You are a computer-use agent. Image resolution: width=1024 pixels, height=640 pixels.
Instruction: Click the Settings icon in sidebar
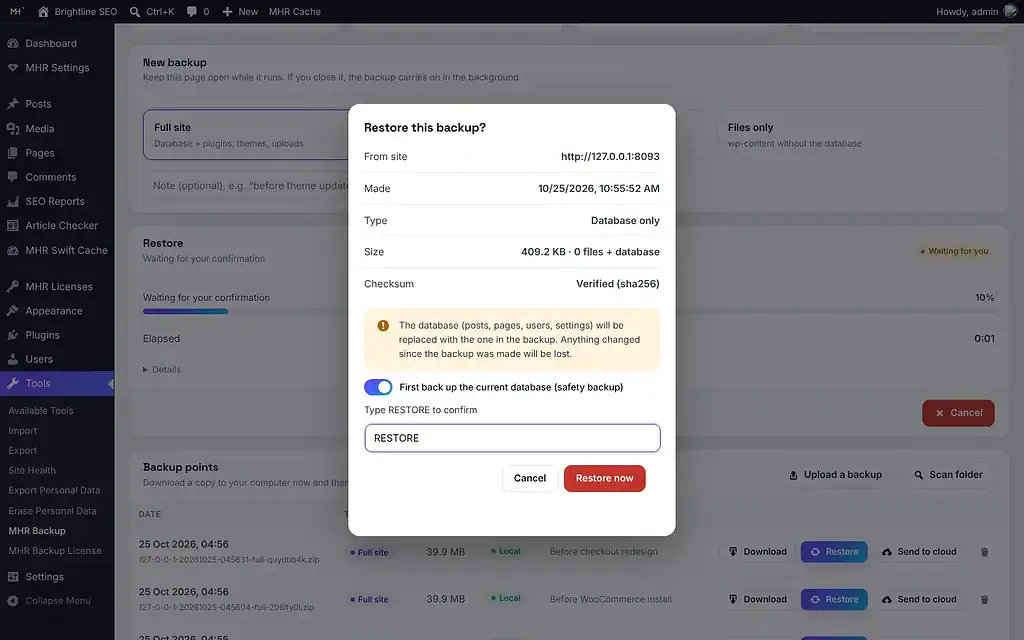point(12,577)
